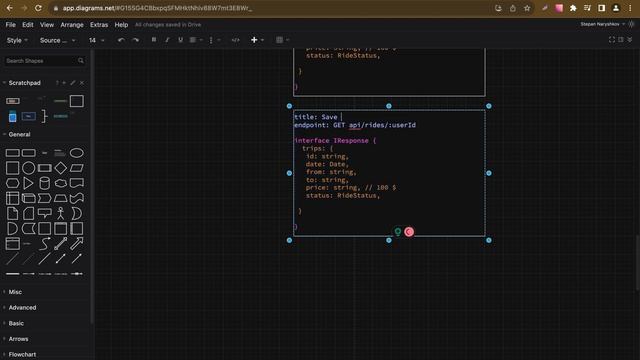The image size is (640, 360).
Task: Open the Stepan Naryshkov account dropdown
Action: pos(602,24)
